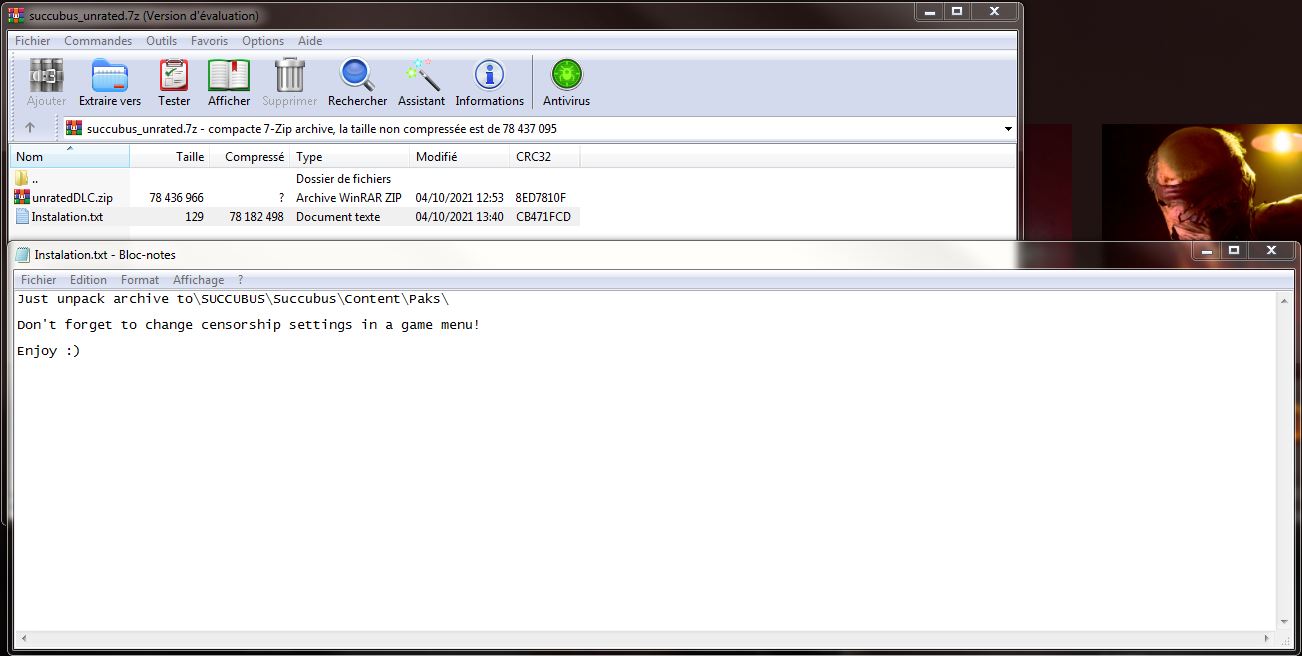Screen dimensions: 1302x656
Task: Open Notepad's '?' help menu
Action: (240, 280)
